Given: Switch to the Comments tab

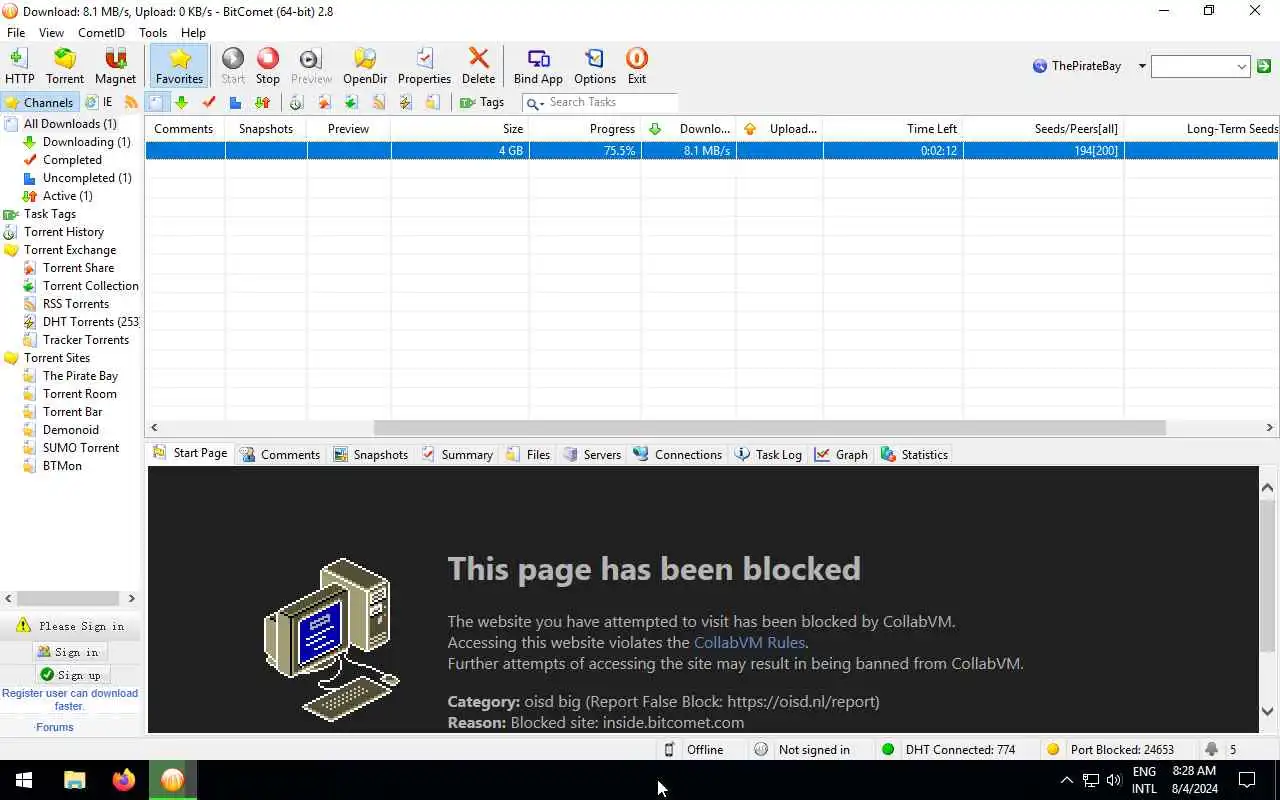Looking at the screenshot, I should point(280,454).
